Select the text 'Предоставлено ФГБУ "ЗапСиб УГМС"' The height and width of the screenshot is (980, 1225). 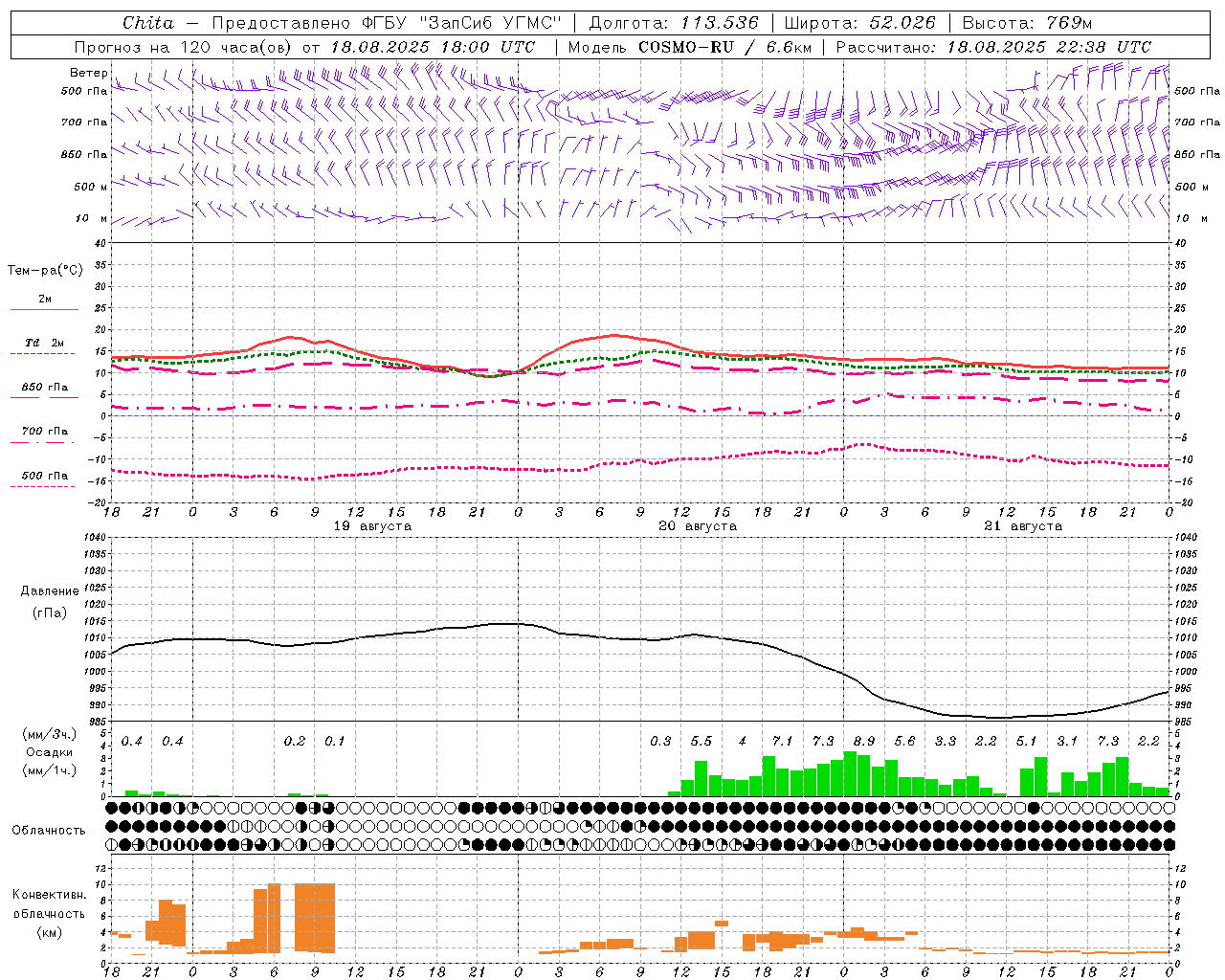click(387, 23)
